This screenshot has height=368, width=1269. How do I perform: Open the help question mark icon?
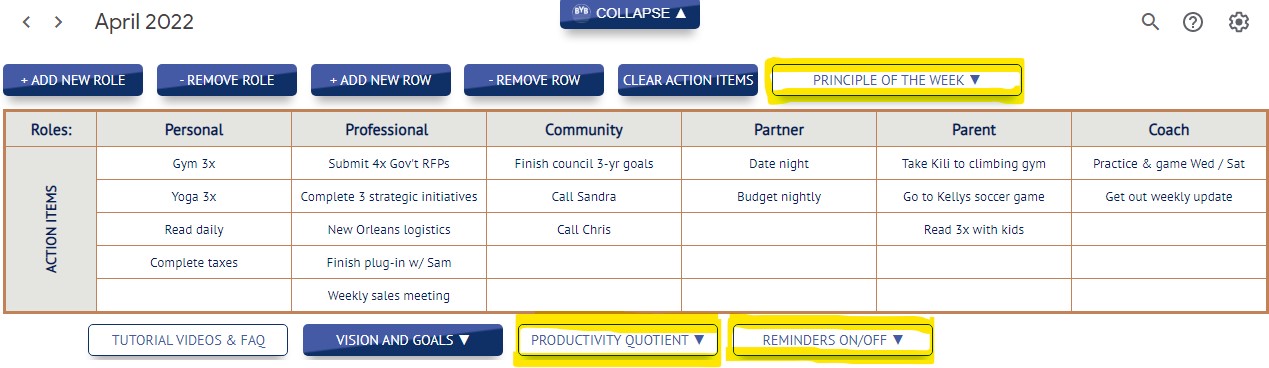click(1193, 22)
